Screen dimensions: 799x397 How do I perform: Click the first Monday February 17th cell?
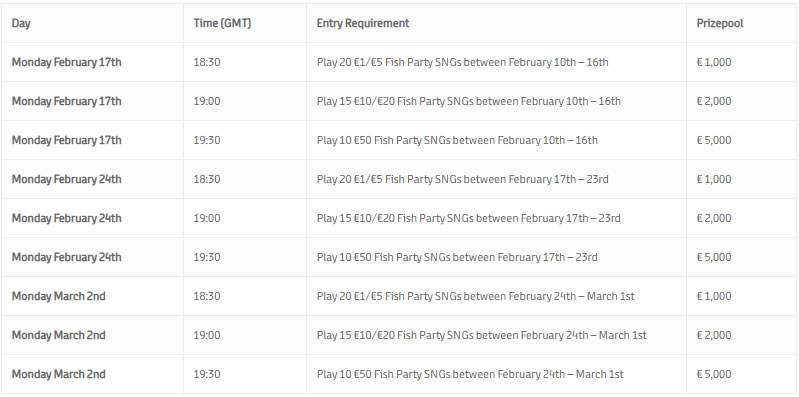(67, 63)
